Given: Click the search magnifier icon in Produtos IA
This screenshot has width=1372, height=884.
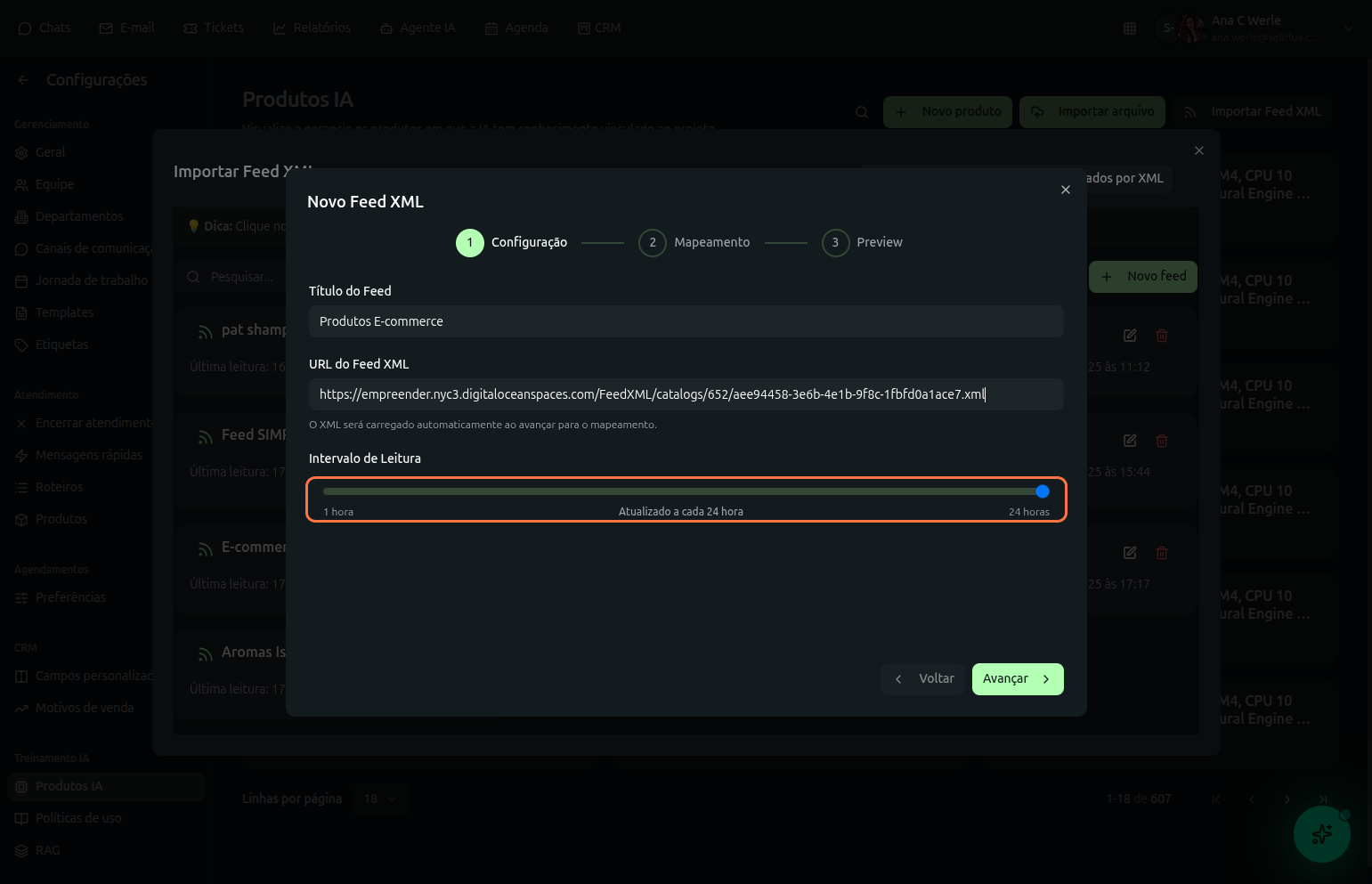Looking at the screenshot, I should coord(861,112).
